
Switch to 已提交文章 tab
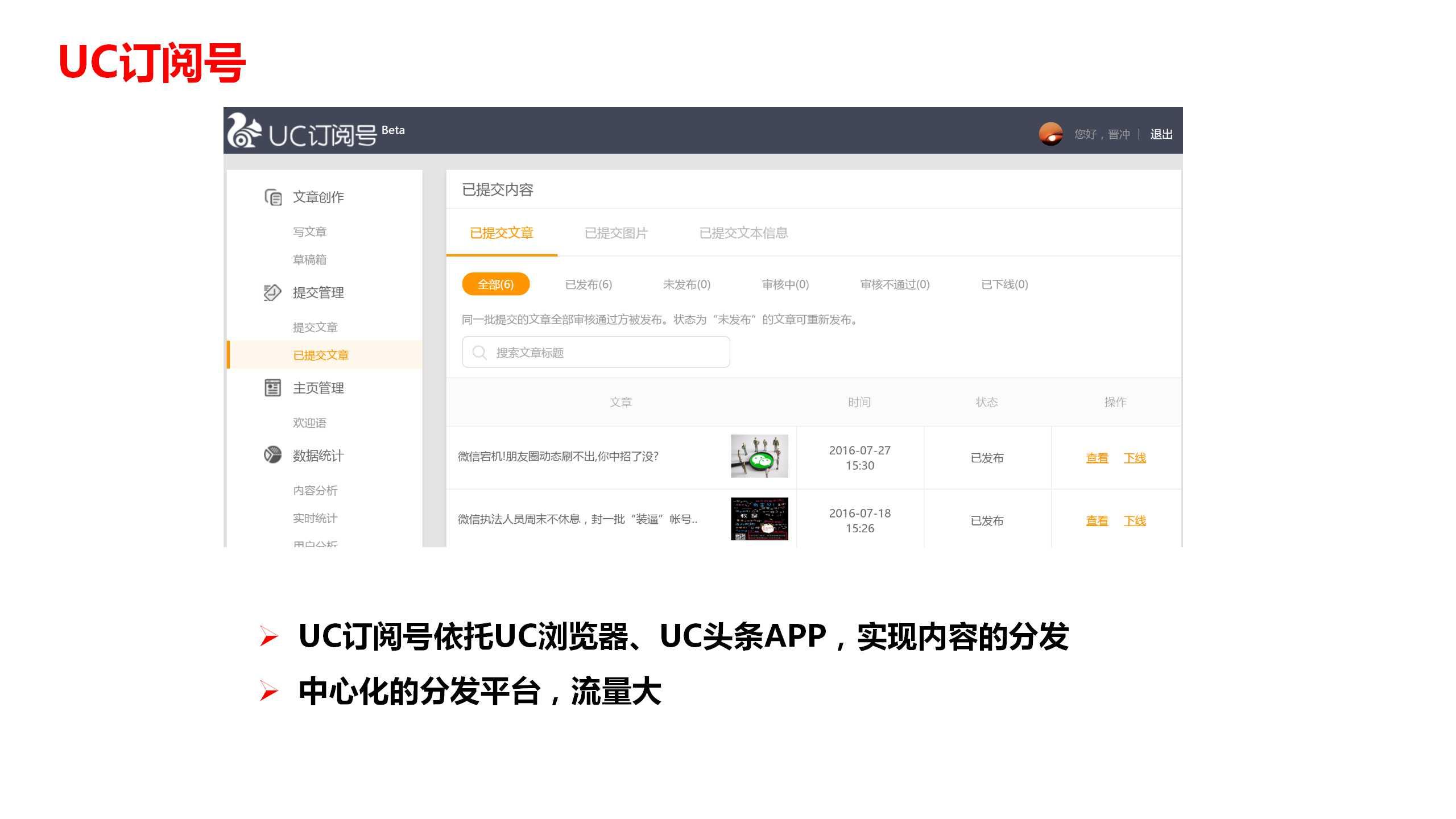click(x=502, y=233)
